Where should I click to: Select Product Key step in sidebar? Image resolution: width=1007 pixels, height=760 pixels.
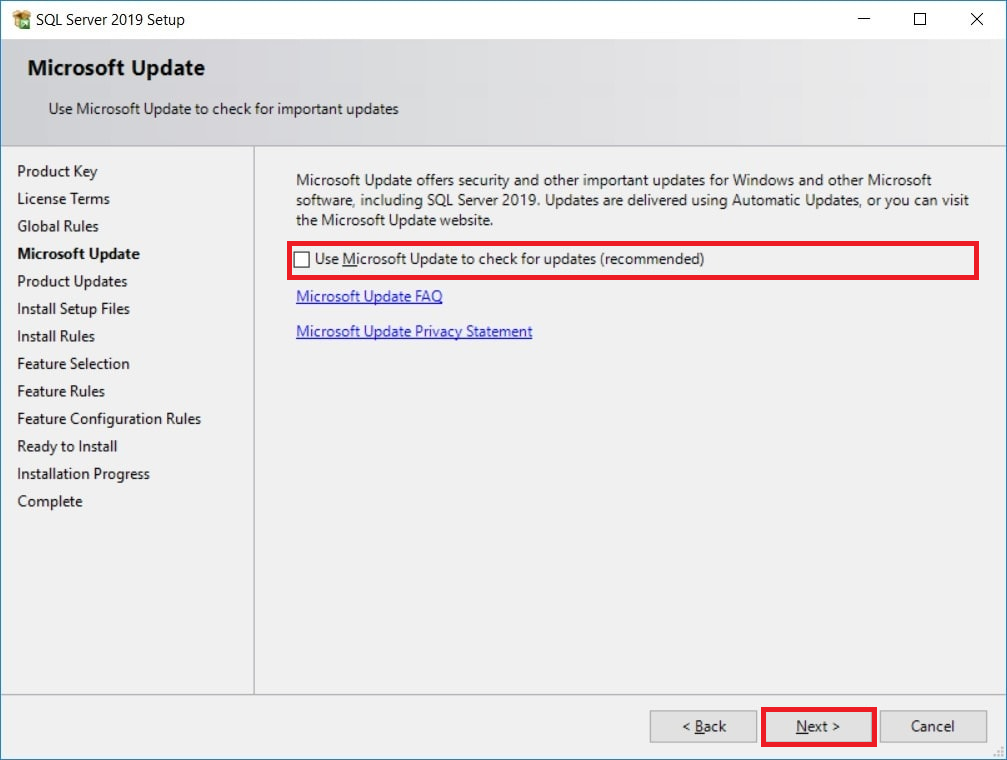pyautogui.click(x=57, y=171)
